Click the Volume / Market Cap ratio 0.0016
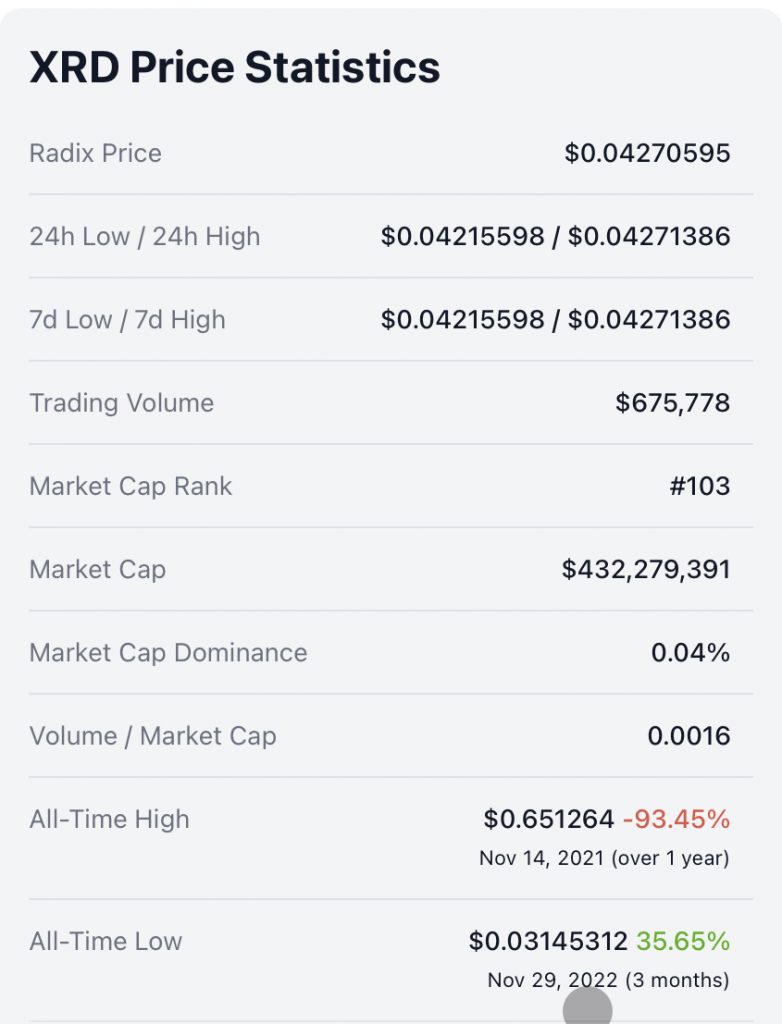Viewport: 782px width, 1024px height. [689, 736]
